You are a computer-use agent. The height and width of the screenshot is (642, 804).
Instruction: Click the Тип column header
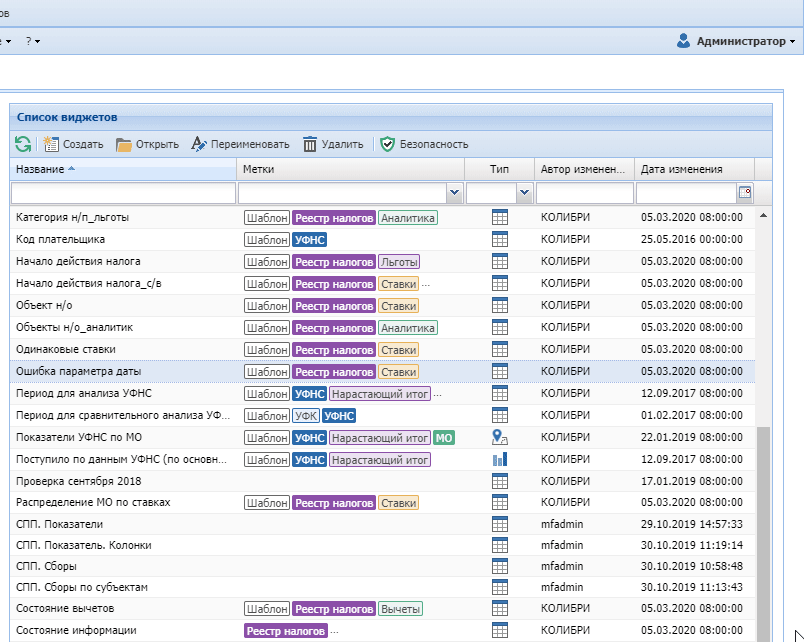pyautogui.click(x=499, y=169)
